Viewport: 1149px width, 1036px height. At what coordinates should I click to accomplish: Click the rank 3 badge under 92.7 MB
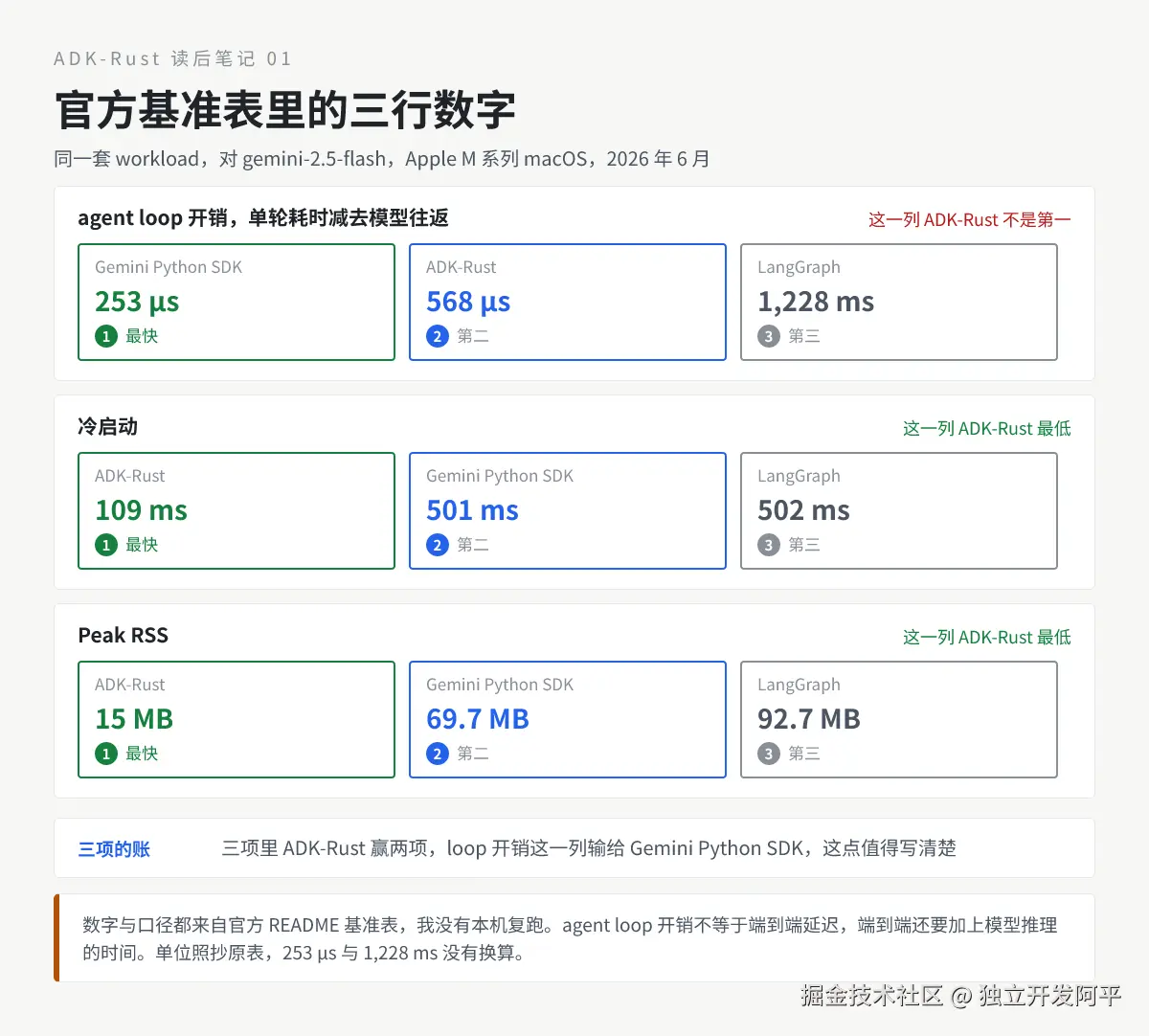[769, 754]
